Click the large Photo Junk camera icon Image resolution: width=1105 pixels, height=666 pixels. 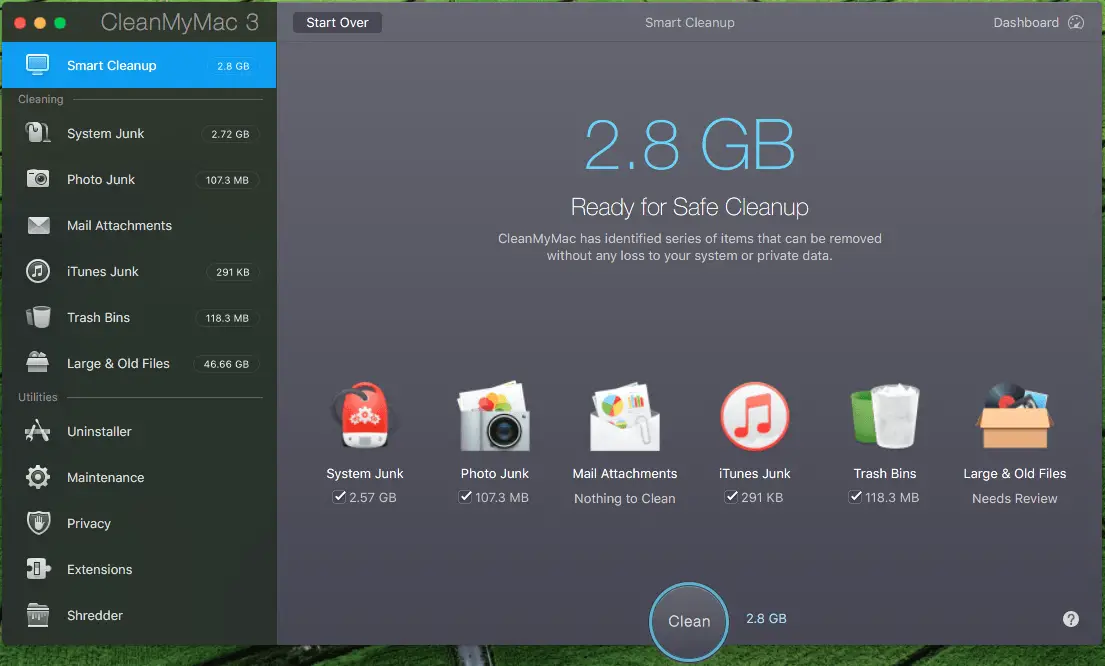pos(495,417)
